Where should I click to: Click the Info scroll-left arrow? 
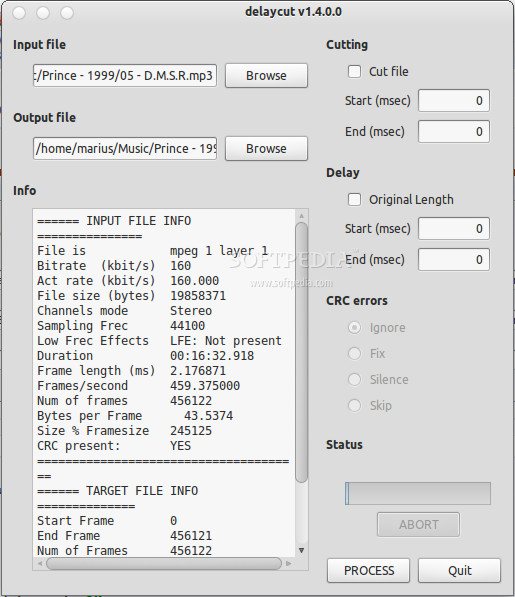click(40, 563)
